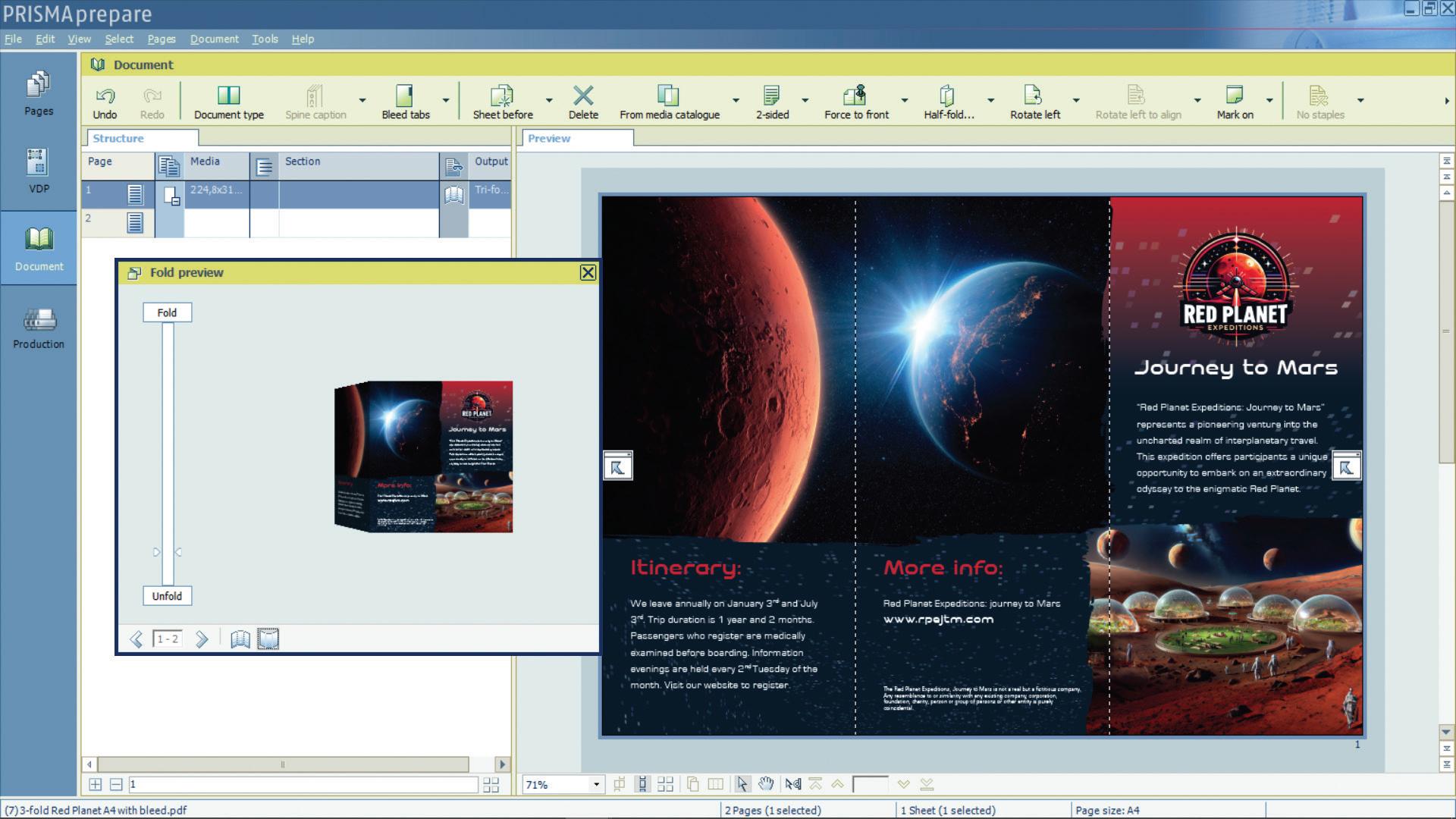Open the 71% zoom dropdown
The width and height of the screenshot is (1456, 819).
point(596,784)
